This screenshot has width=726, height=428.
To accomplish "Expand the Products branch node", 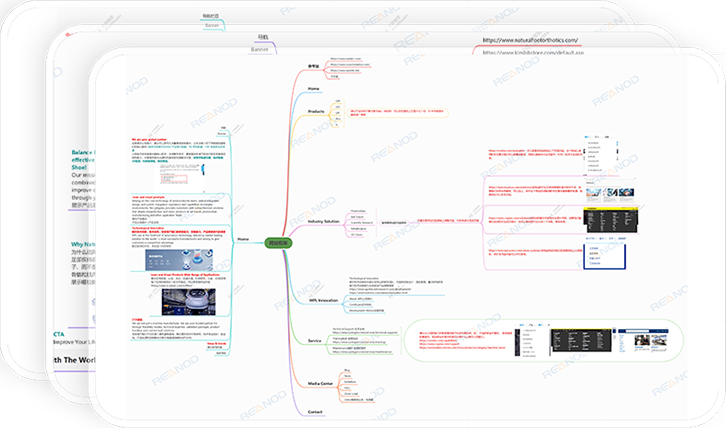I will (315, 110).
